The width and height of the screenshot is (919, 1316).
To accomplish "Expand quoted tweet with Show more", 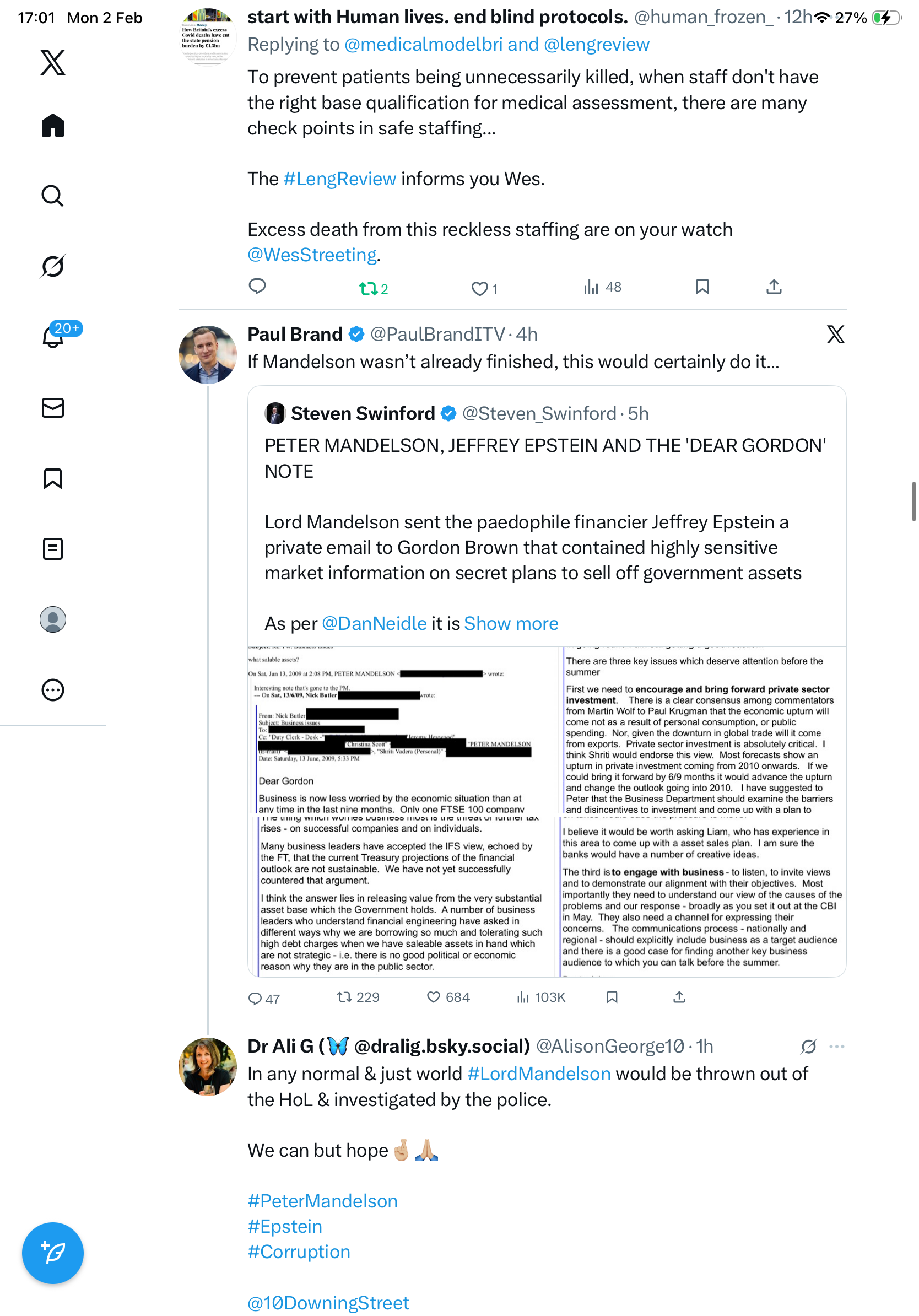I will pyautogui.click(x=511, y=624).
